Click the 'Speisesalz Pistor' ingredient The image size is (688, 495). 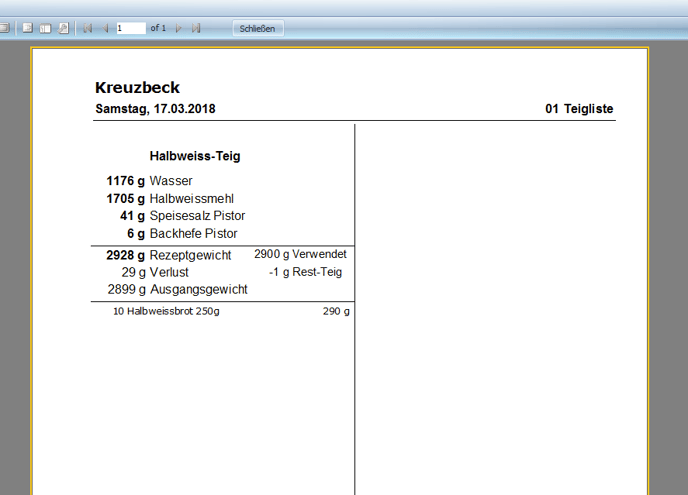(197, 216)
